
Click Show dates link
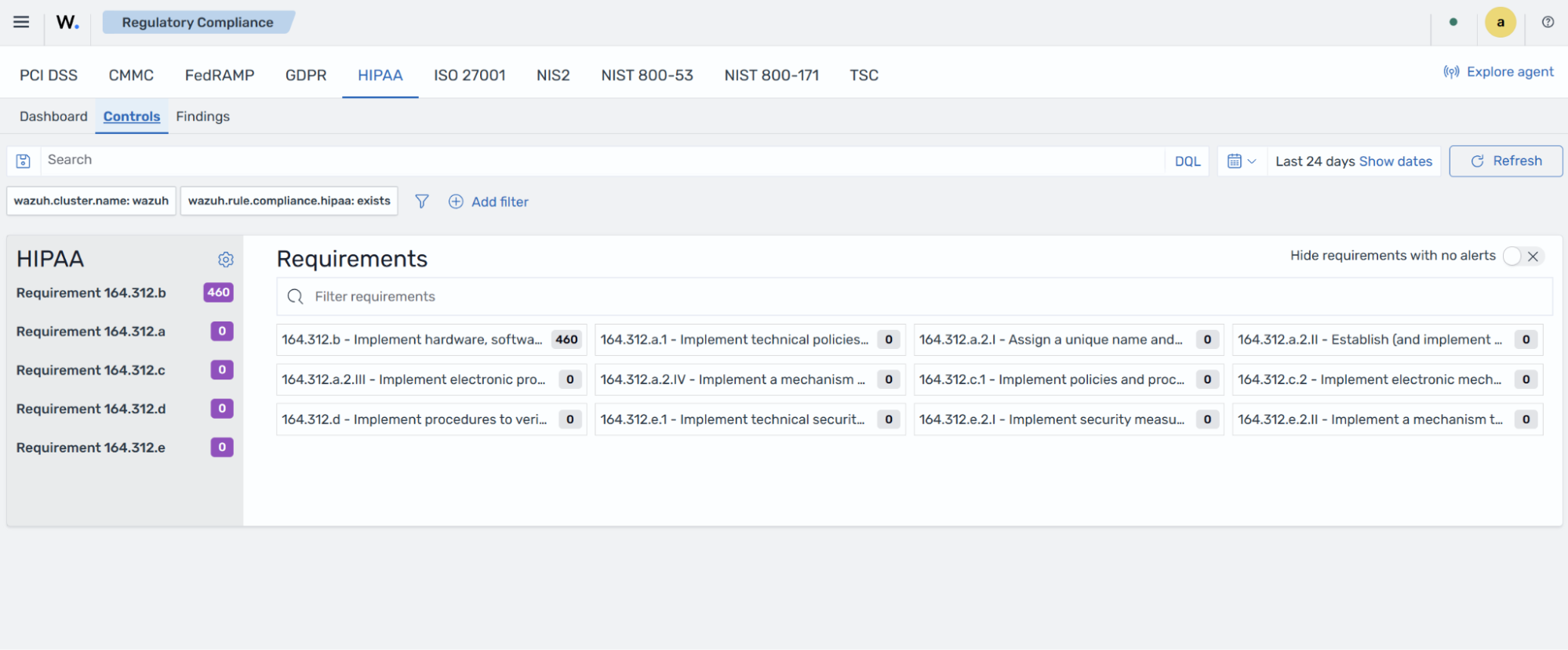coord(1395,162)
